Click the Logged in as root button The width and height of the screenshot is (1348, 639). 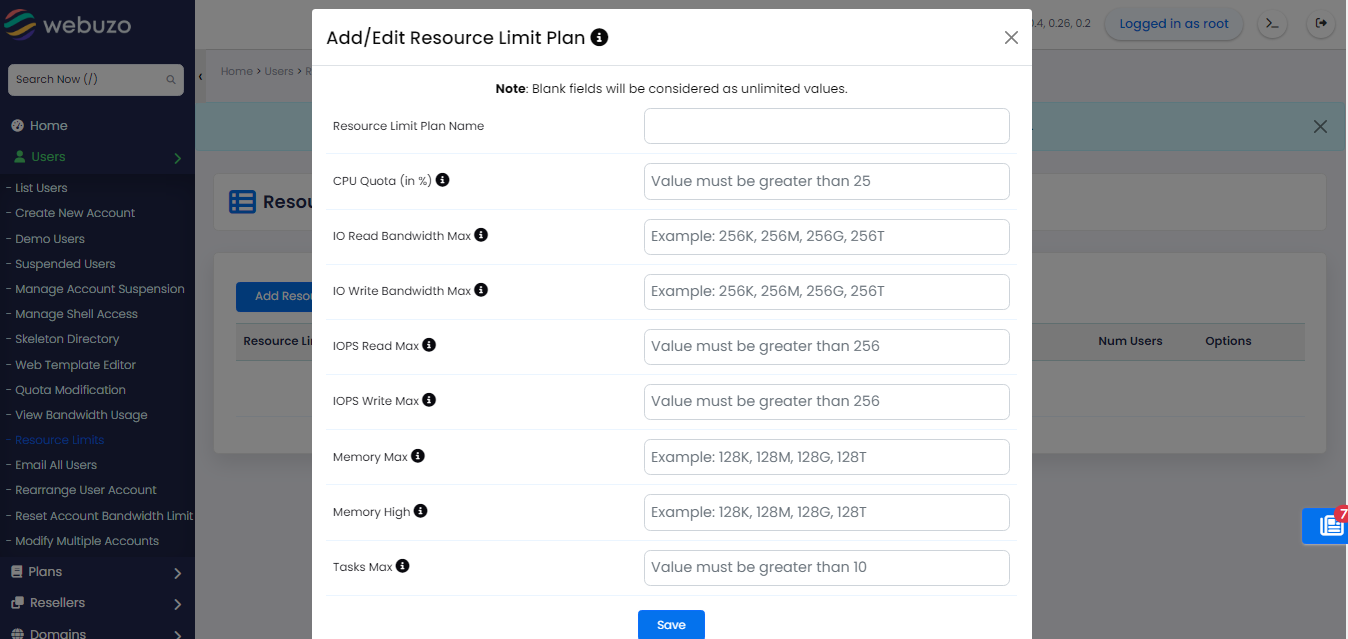pos(1173,24)
